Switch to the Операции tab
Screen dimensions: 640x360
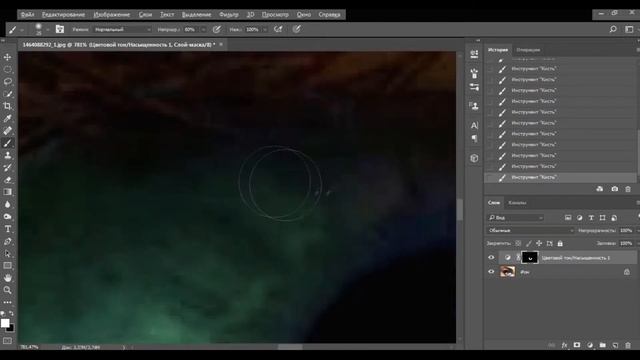tap(528, 50)
